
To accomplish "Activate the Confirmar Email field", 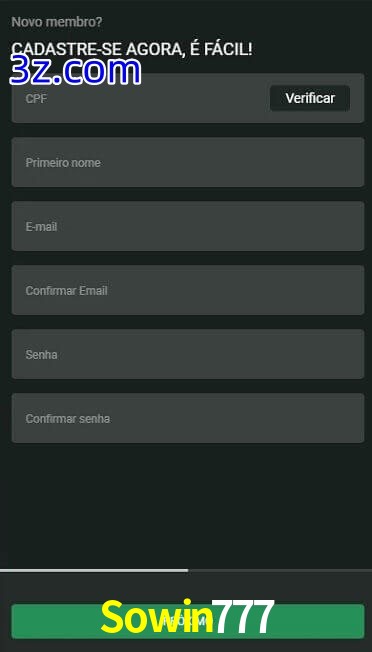I will click(188, 290).
